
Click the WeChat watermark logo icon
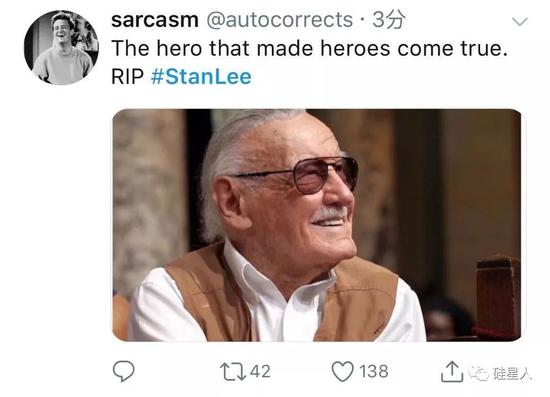click(x=479, y=374)
